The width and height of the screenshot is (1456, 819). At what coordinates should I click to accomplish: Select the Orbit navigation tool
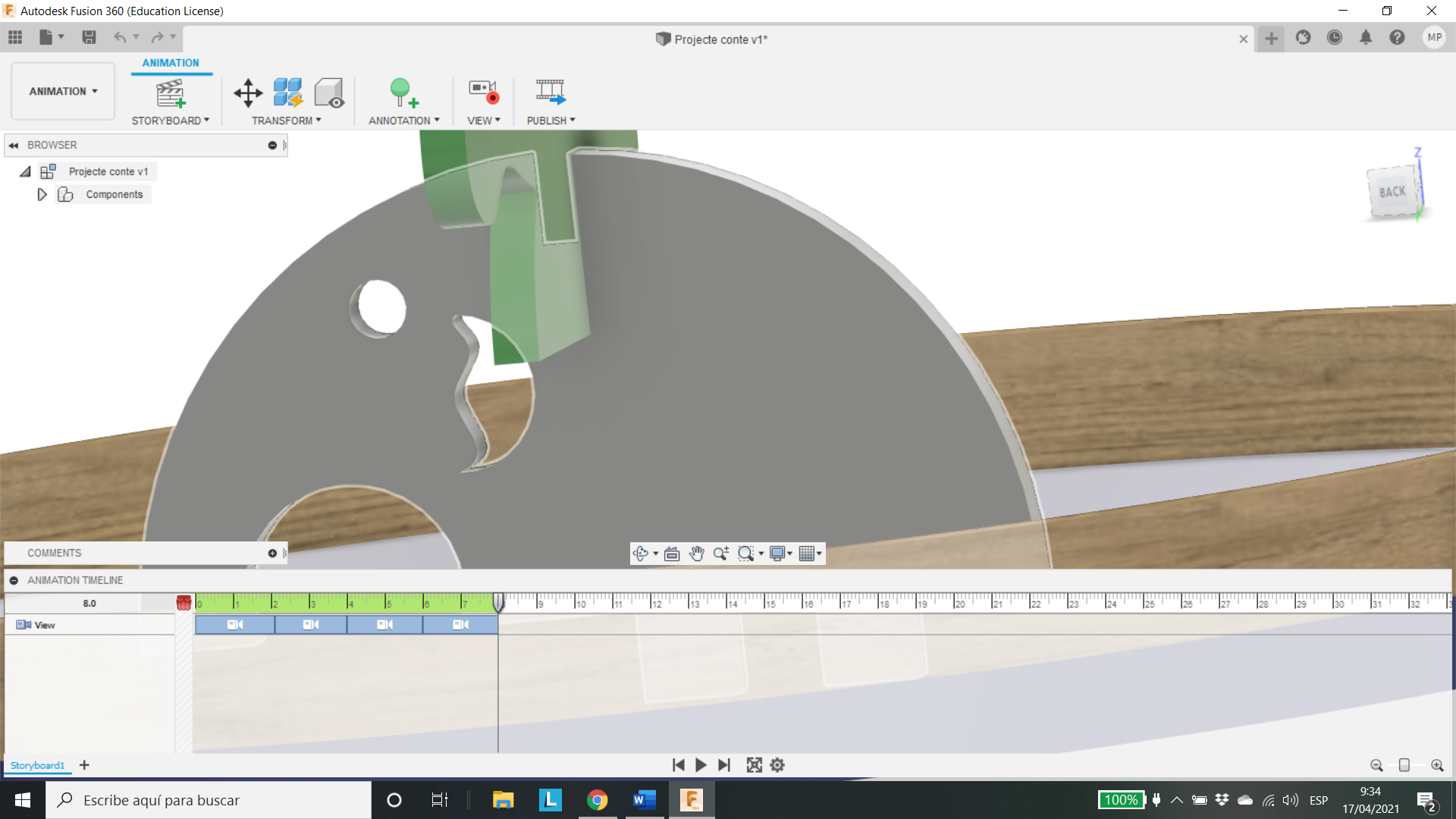pos(641,554)
